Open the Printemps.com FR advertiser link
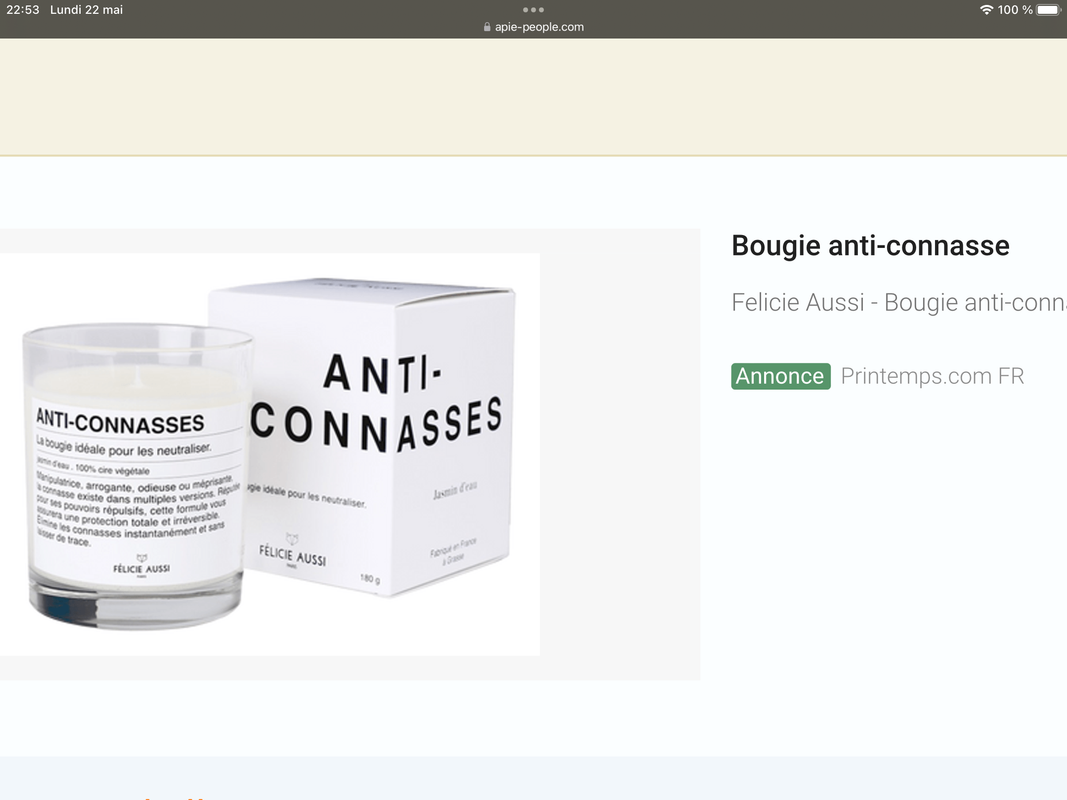 coord(932,376)
